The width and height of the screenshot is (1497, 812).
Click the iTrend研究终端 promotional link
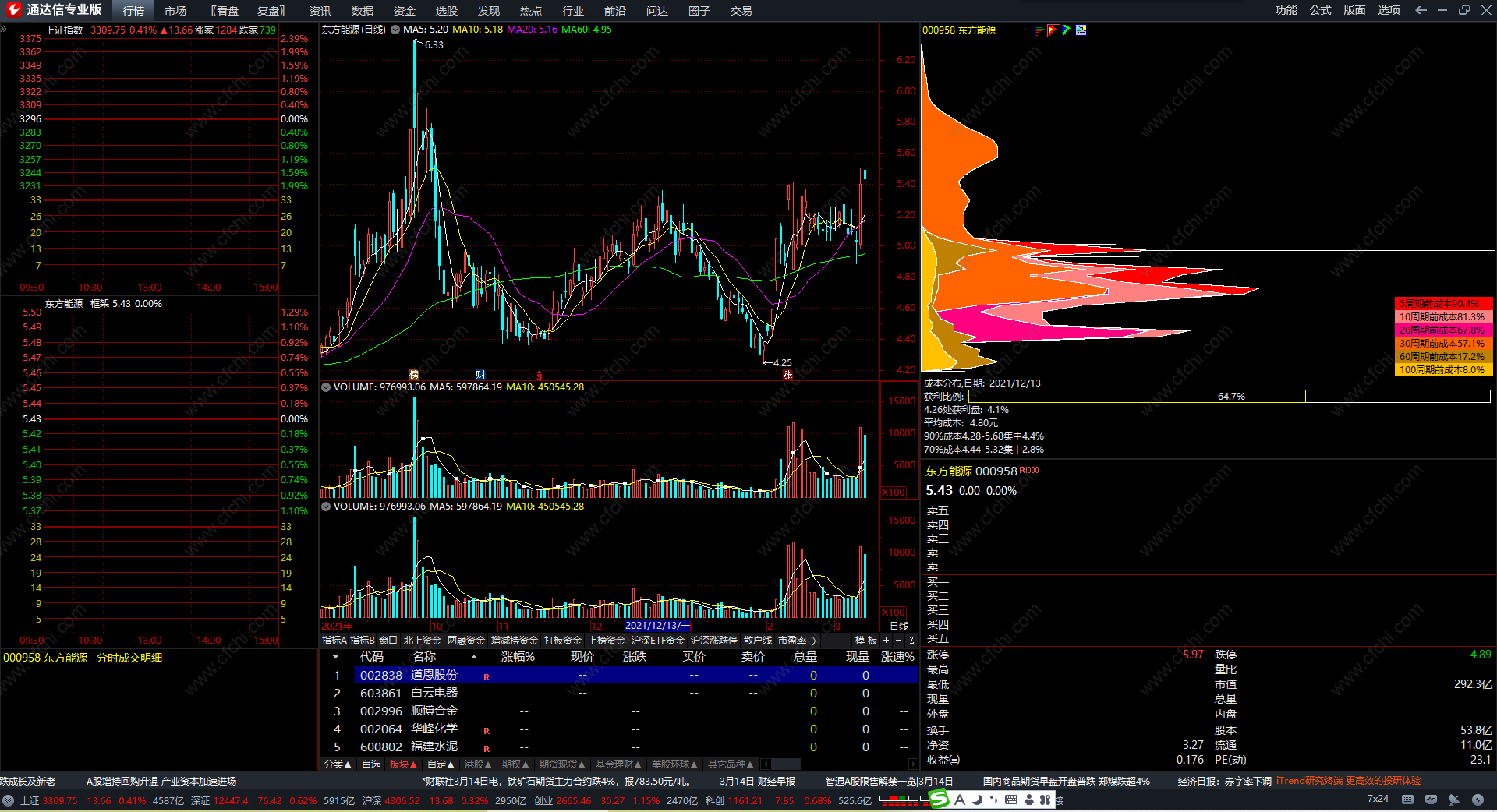(x=1348, y=781)
